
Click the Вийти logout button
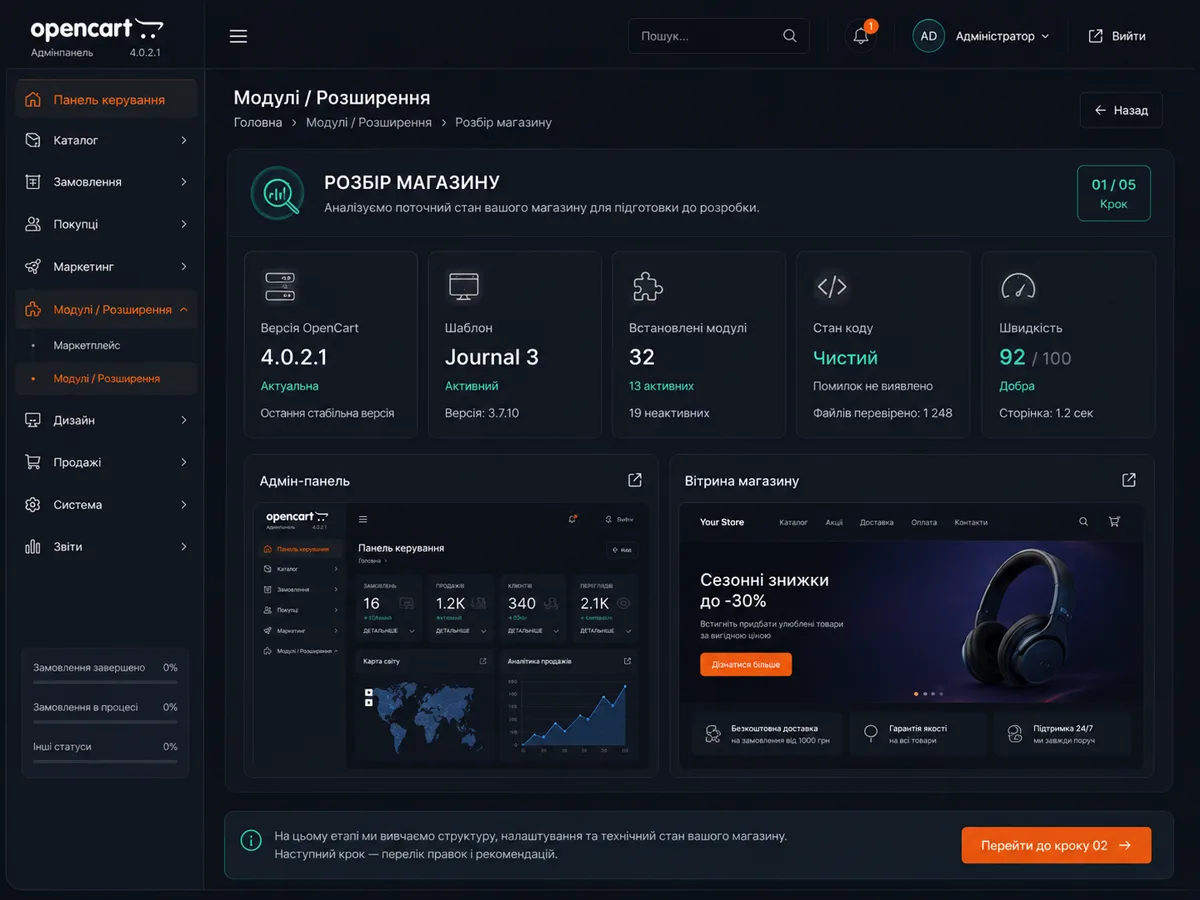[x=1118, y=36]
